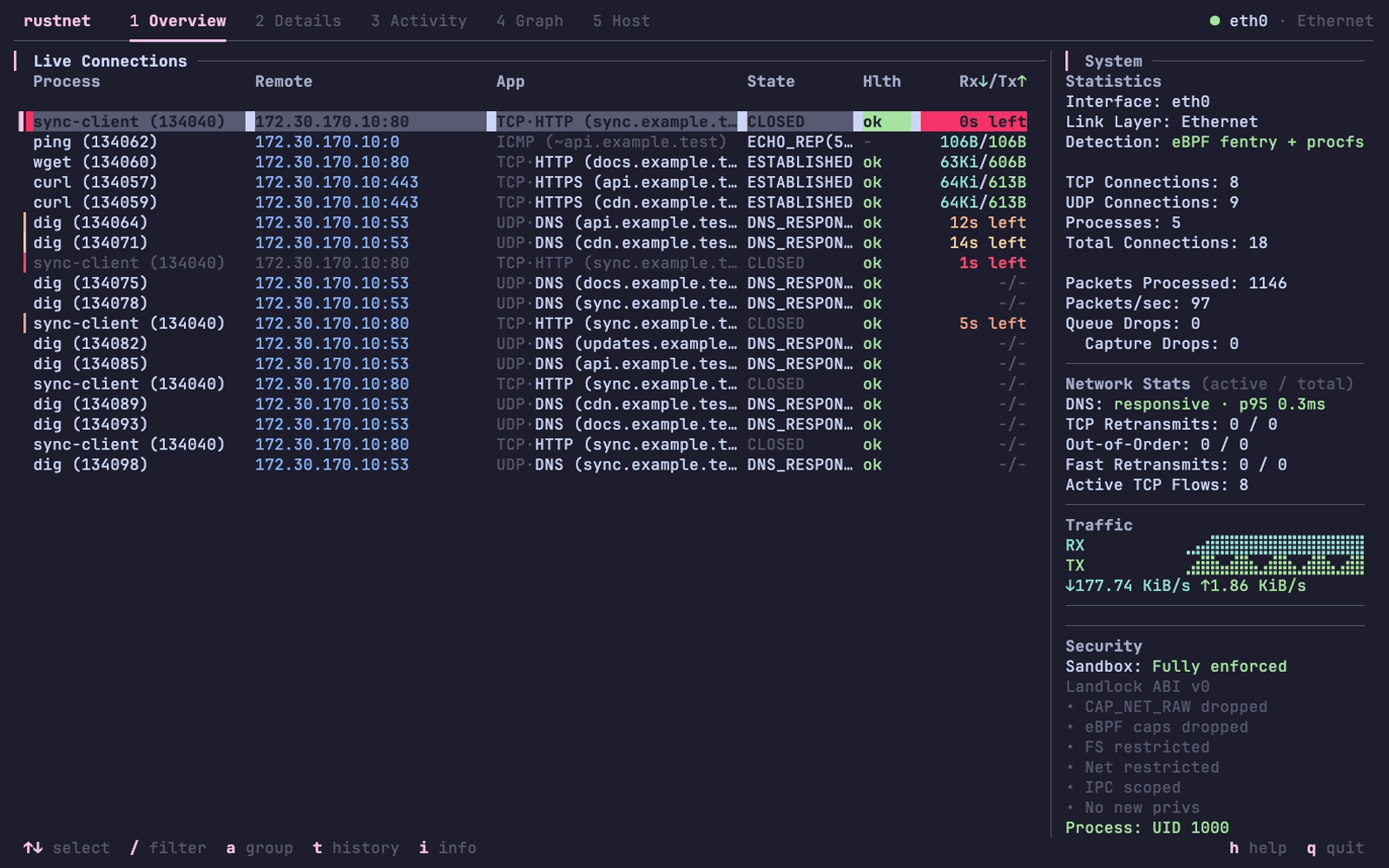
Task: Open the Details tab
Action: 298,21
